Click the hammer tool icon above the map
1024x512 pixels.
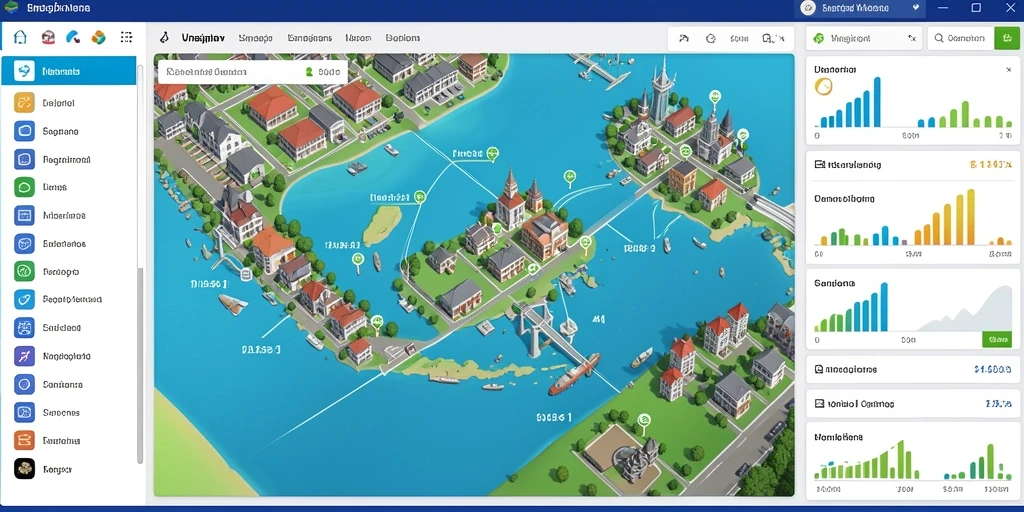pyautogui.click(x=684, y=39)
